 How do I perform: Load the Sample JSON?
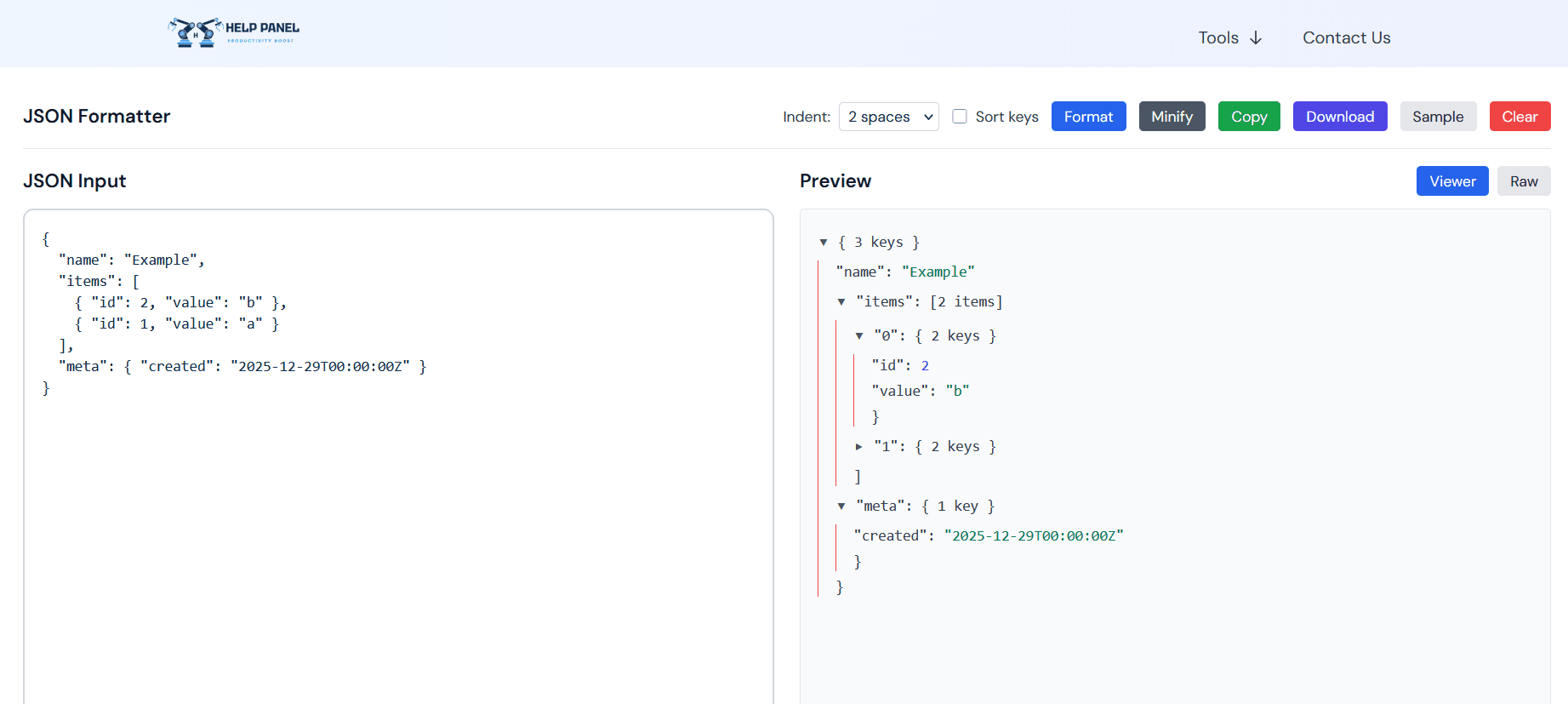point(1437,117)
